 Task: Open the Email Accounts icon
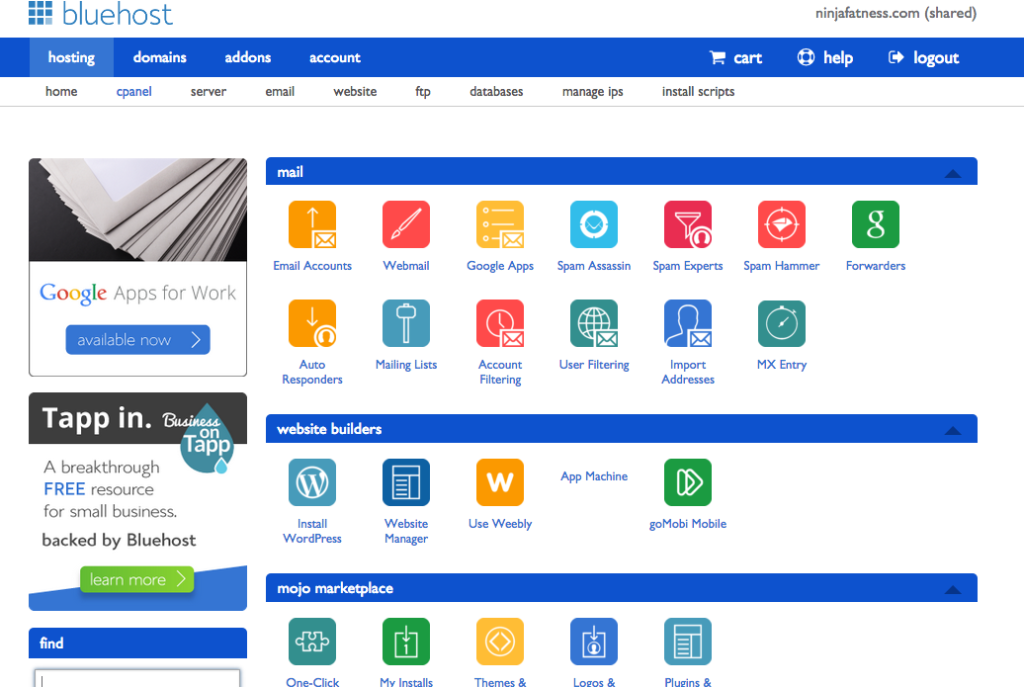(312, 225)
